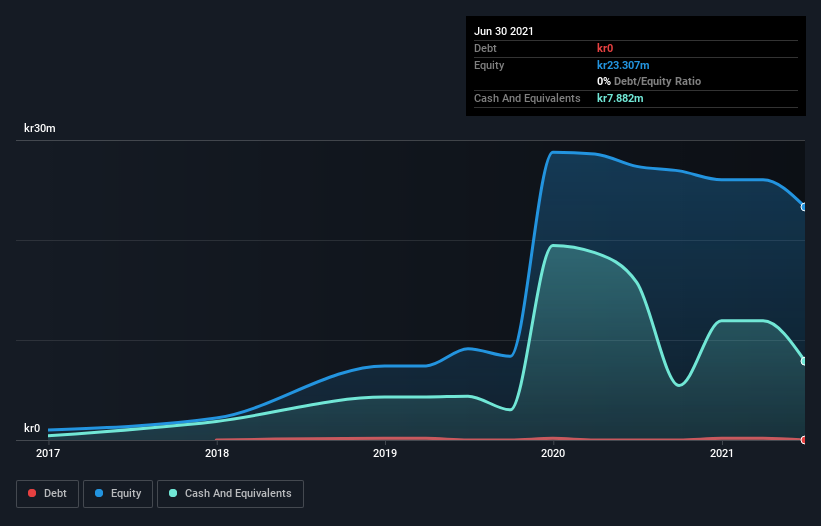821x526 pixels.
Task: Select the 2021 x-axis label
Action: [722, 453]
